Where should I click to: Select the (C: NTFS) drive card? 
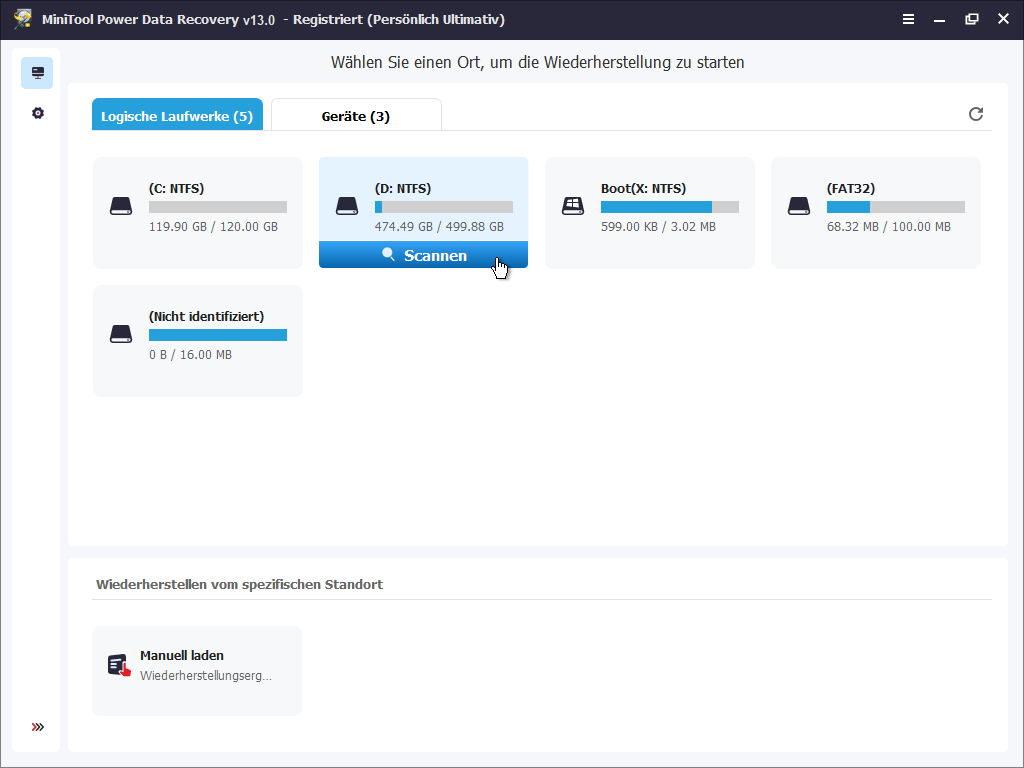pos(198,213)
